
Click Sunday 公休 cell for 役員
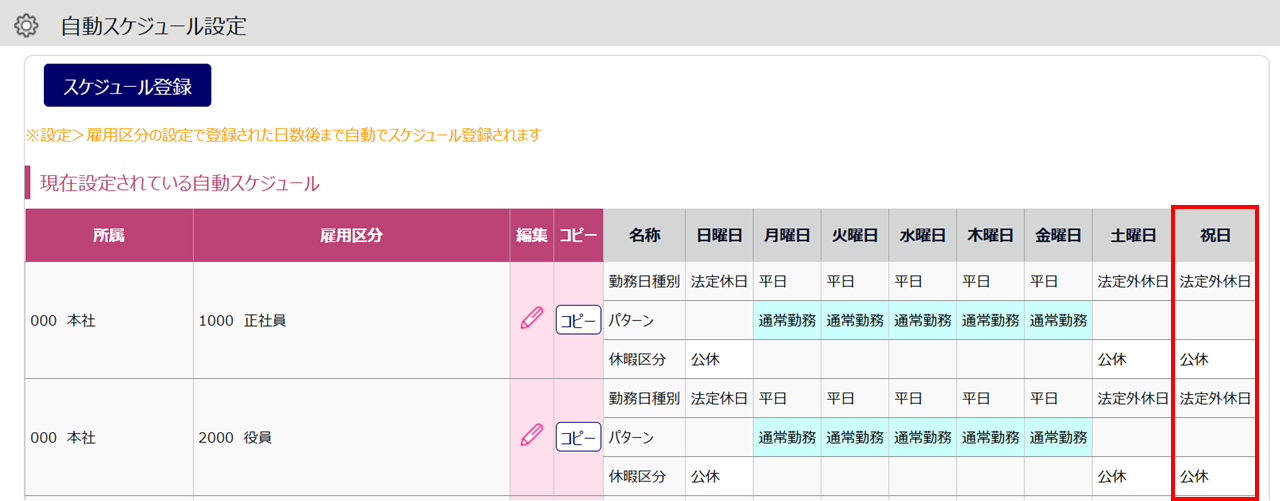[719, 476]
